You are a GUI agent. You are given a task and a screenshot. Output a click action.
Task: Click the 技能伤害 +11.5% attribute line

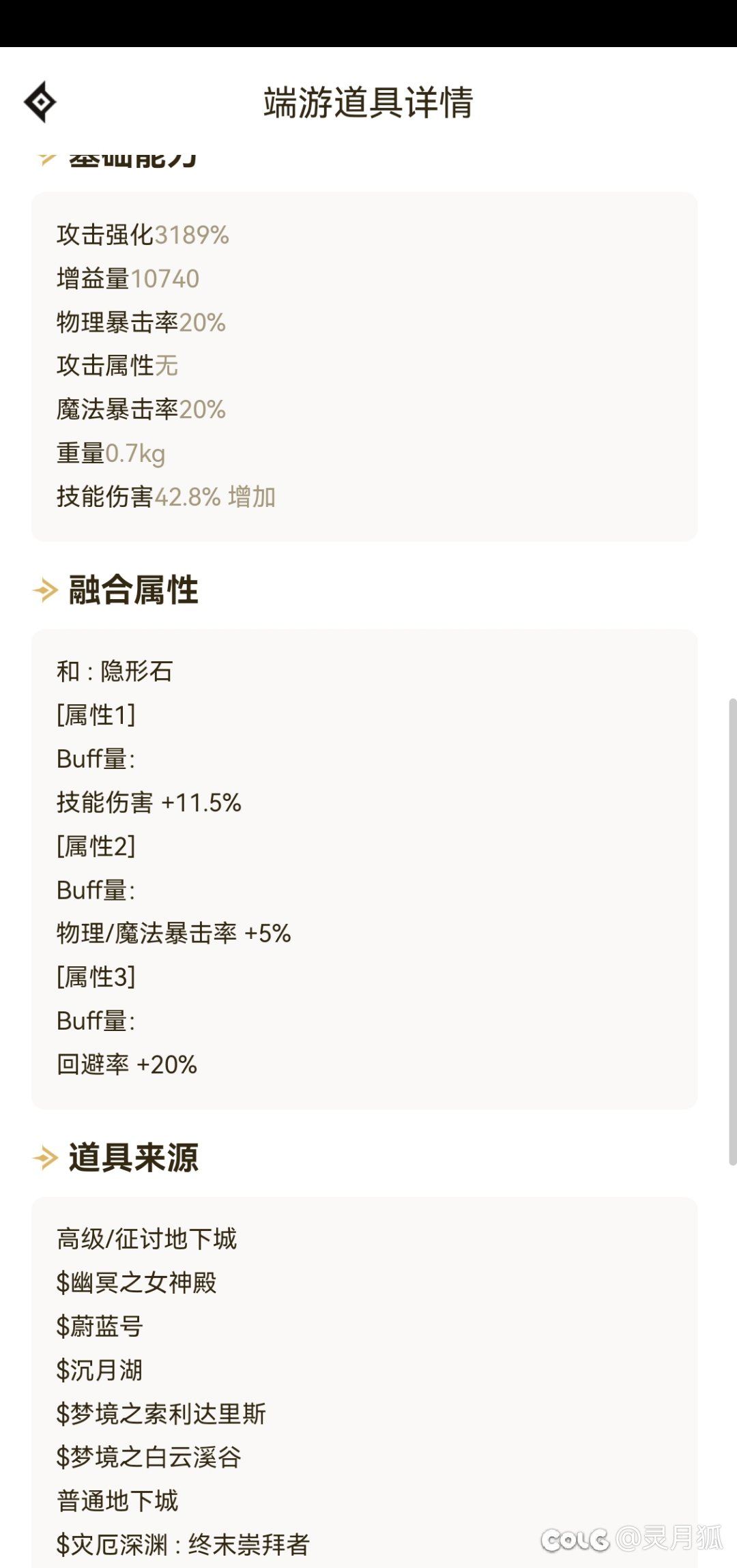(x=149, y=802)
